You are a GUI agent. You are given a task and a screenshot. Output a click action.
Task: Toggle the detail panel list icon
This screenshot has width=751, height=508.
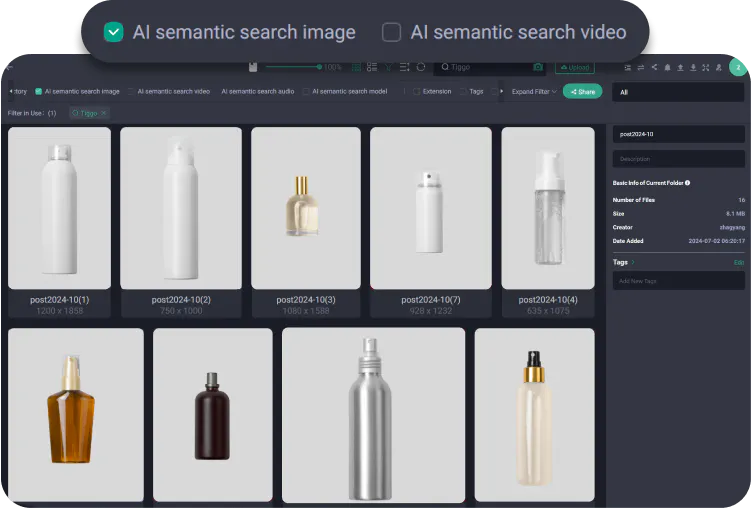coord(627,68)
